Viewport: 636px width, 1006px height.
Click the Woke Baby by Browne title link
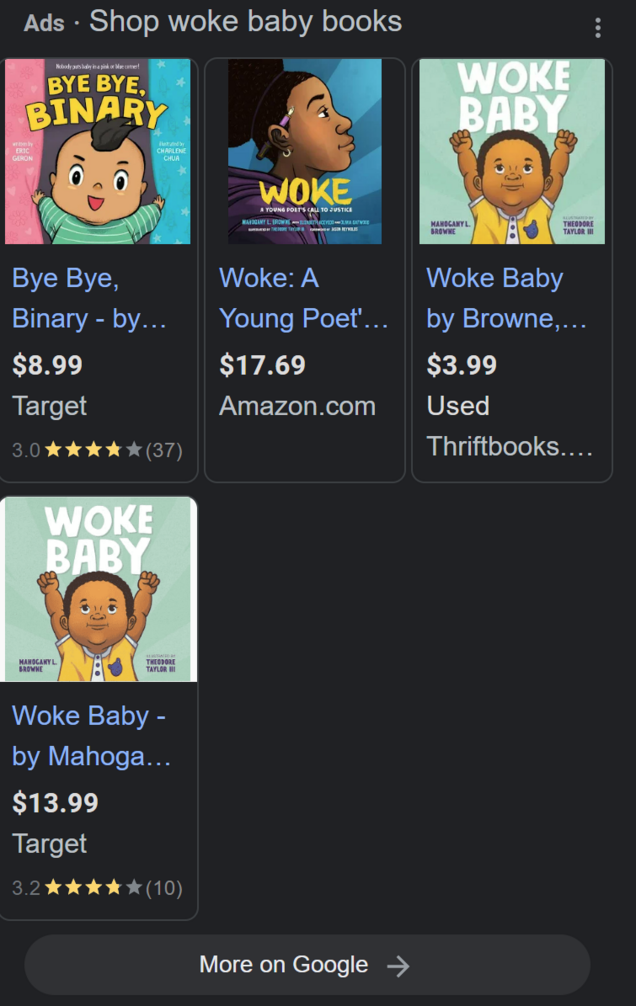click(x=508, y=298)
